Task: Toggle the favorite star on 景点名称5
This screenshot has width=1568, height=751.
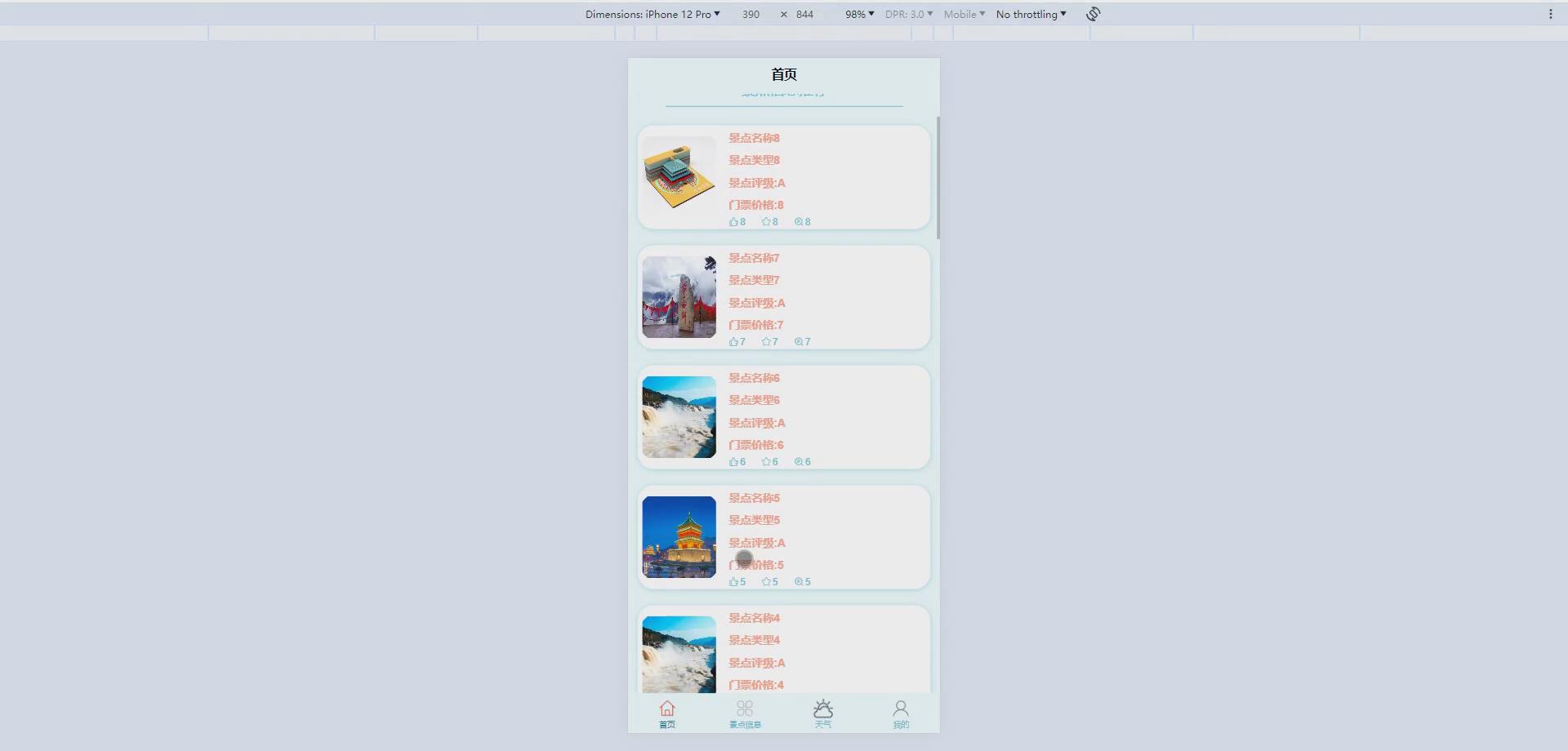Action: point(766,581)
